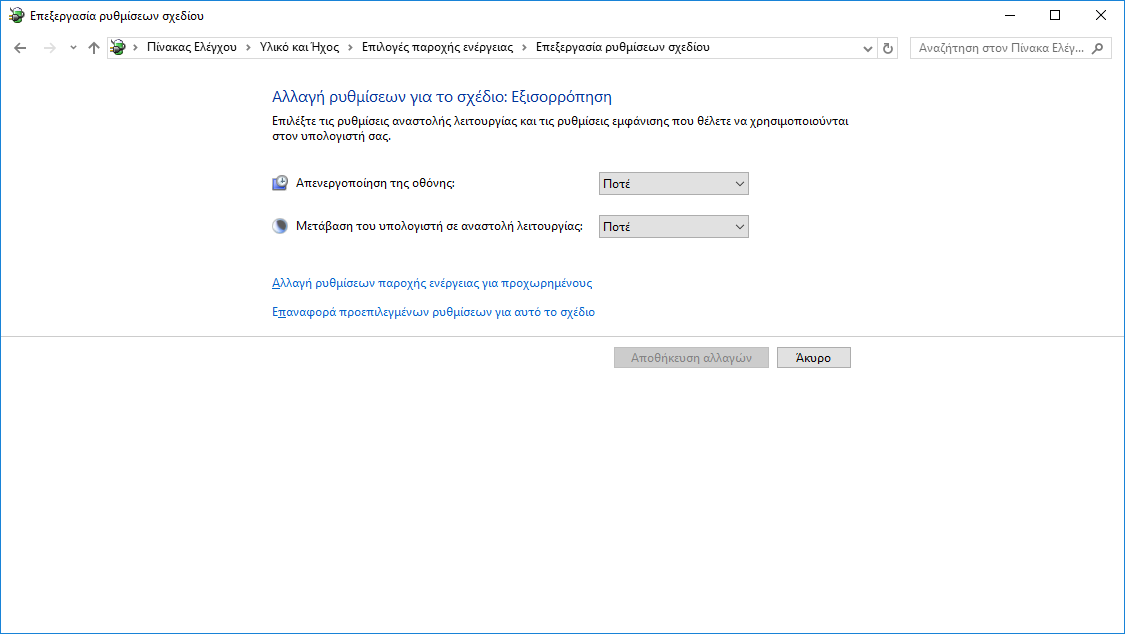
Task: Open Επιλογές παροχής ενέργειας breadcrumb
Action: [x=438, y=47]
